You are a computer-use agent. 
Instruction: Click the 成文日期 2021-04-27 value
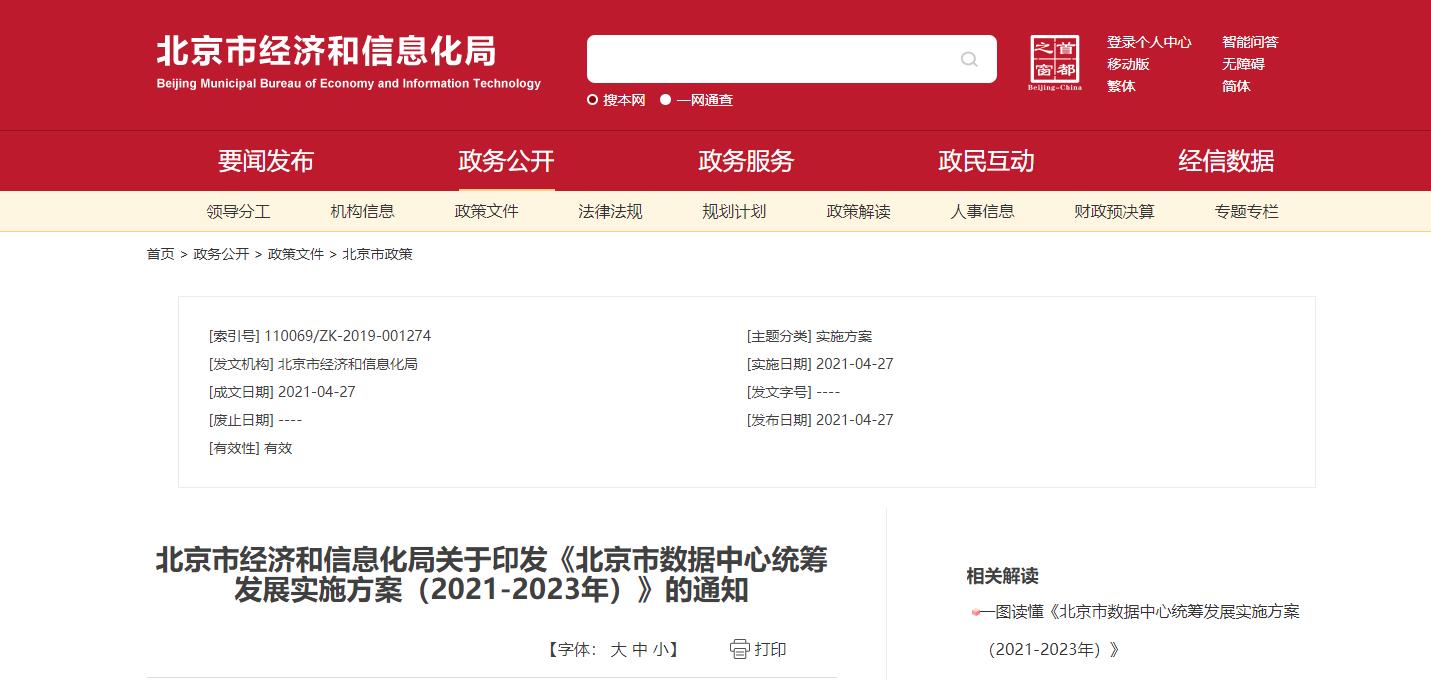click(316, 392)
